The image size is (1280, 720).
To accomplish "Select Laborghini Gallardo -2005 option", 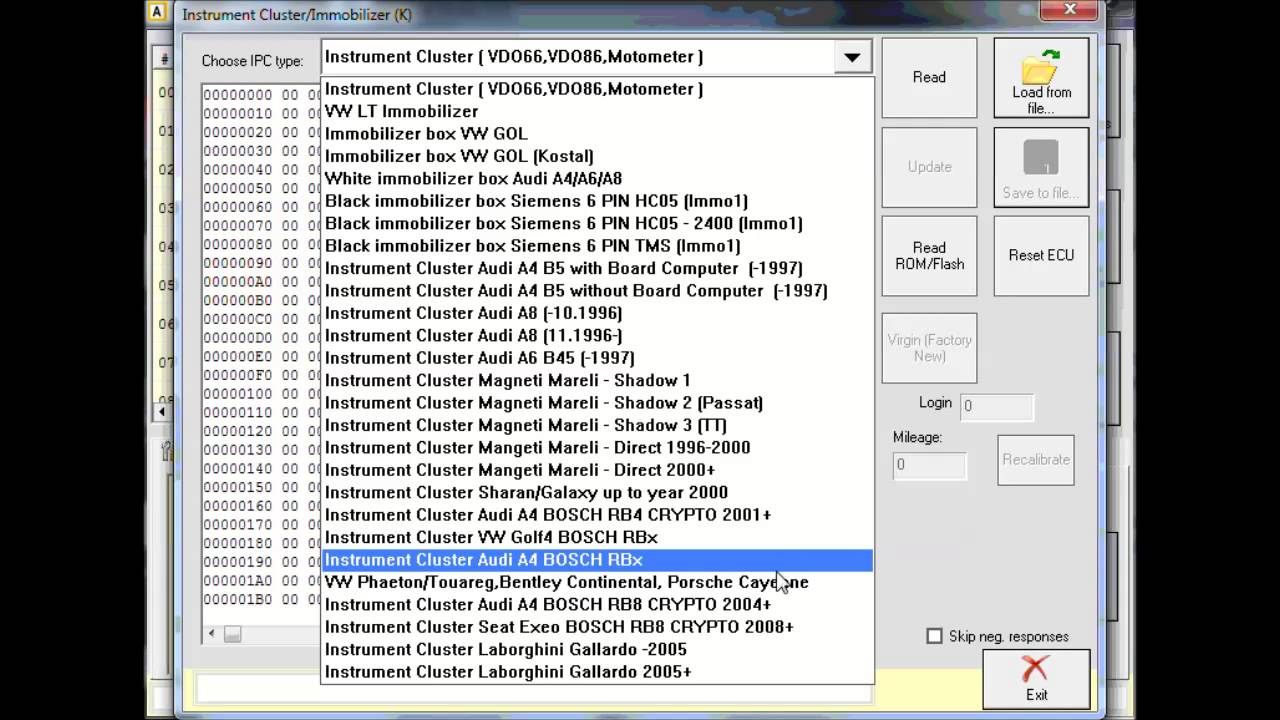I will click(597, 650).
